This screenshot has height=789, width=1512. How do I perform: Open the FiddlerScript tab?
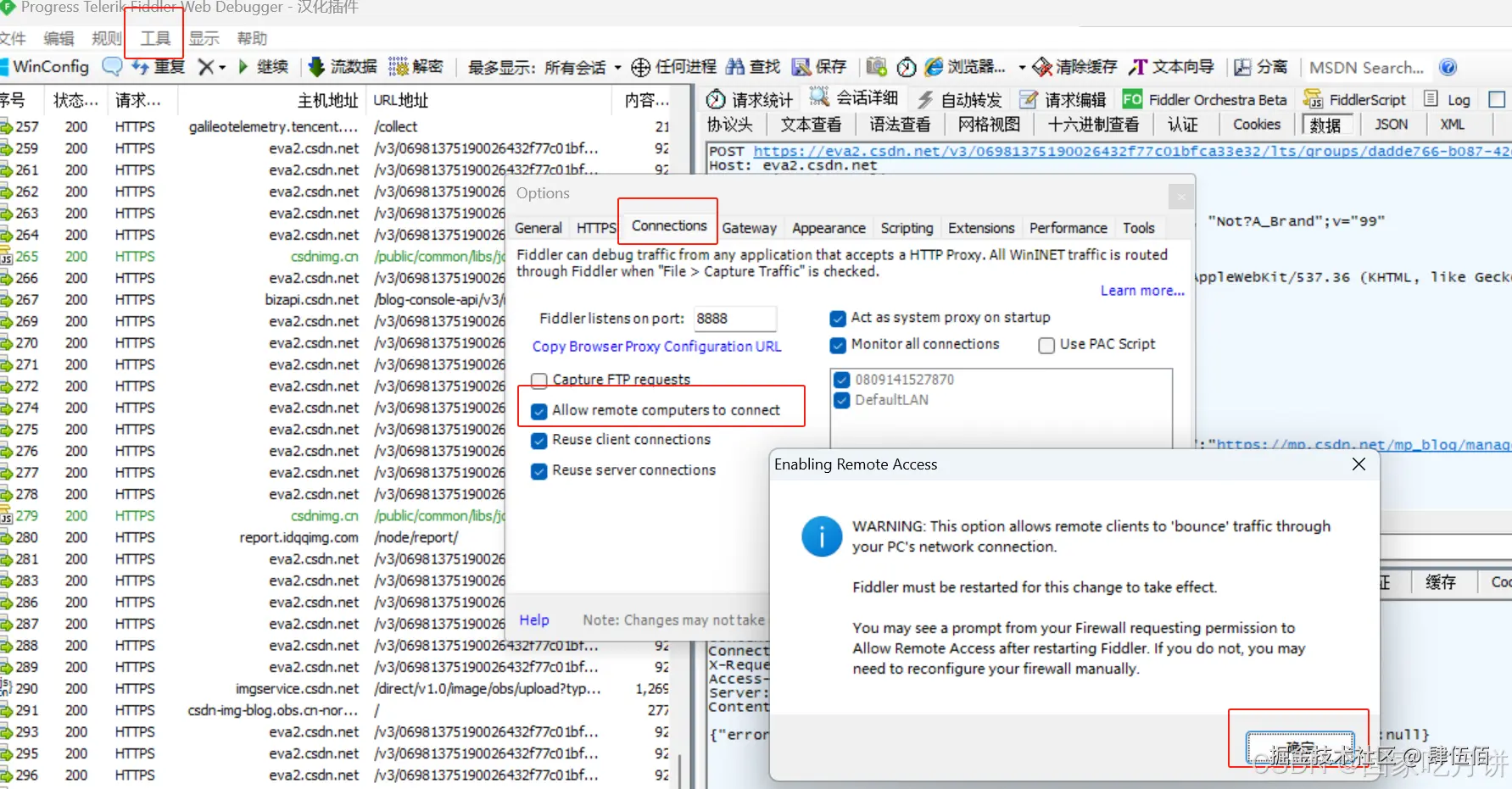click(x=1354, y=99)
